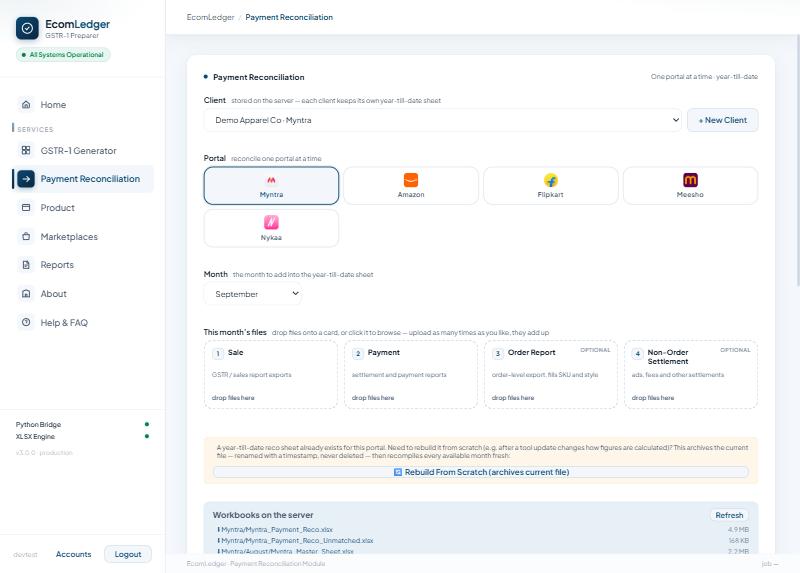Viewport: 800px width, 573px height.
Task: Click the Python Bridge status dot
Action: [x=147, y=425]
